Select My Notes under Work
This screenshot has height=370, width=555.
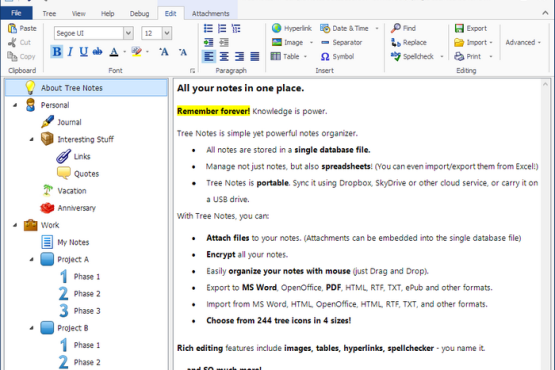click(73, 242)
